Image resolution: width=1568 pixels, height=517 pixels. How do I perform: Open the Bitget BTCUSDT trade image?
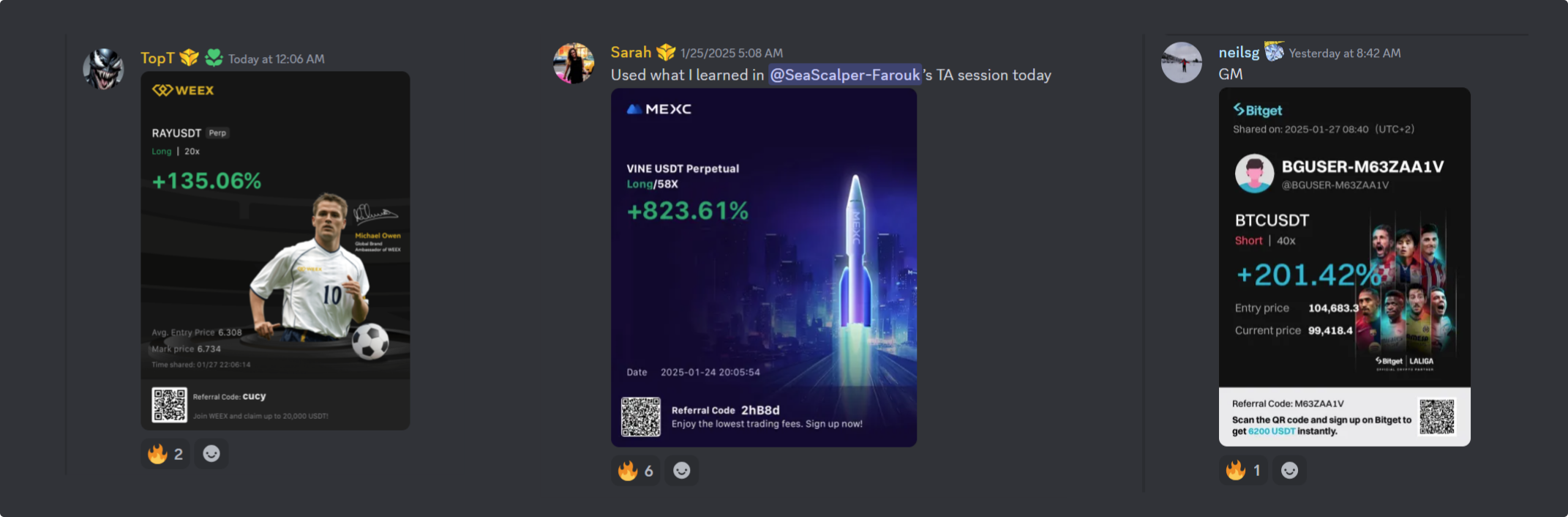1345,267
